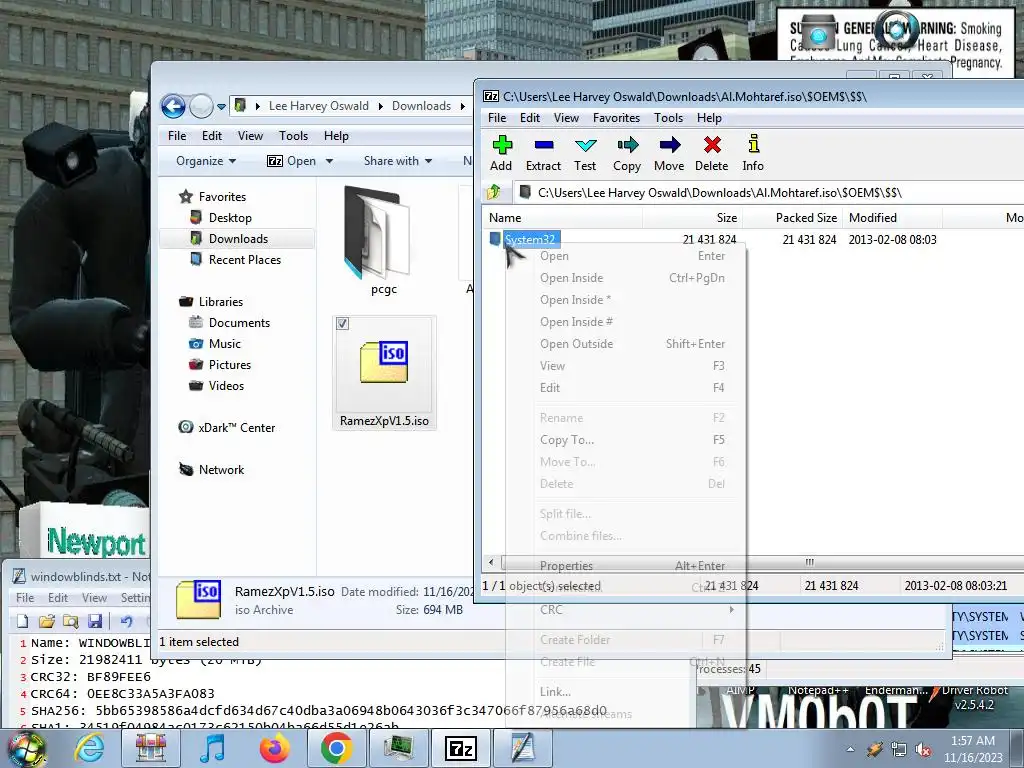
Task: Open the music note app on taskbar
Action: pyautogui.click(x=212, y=748)
